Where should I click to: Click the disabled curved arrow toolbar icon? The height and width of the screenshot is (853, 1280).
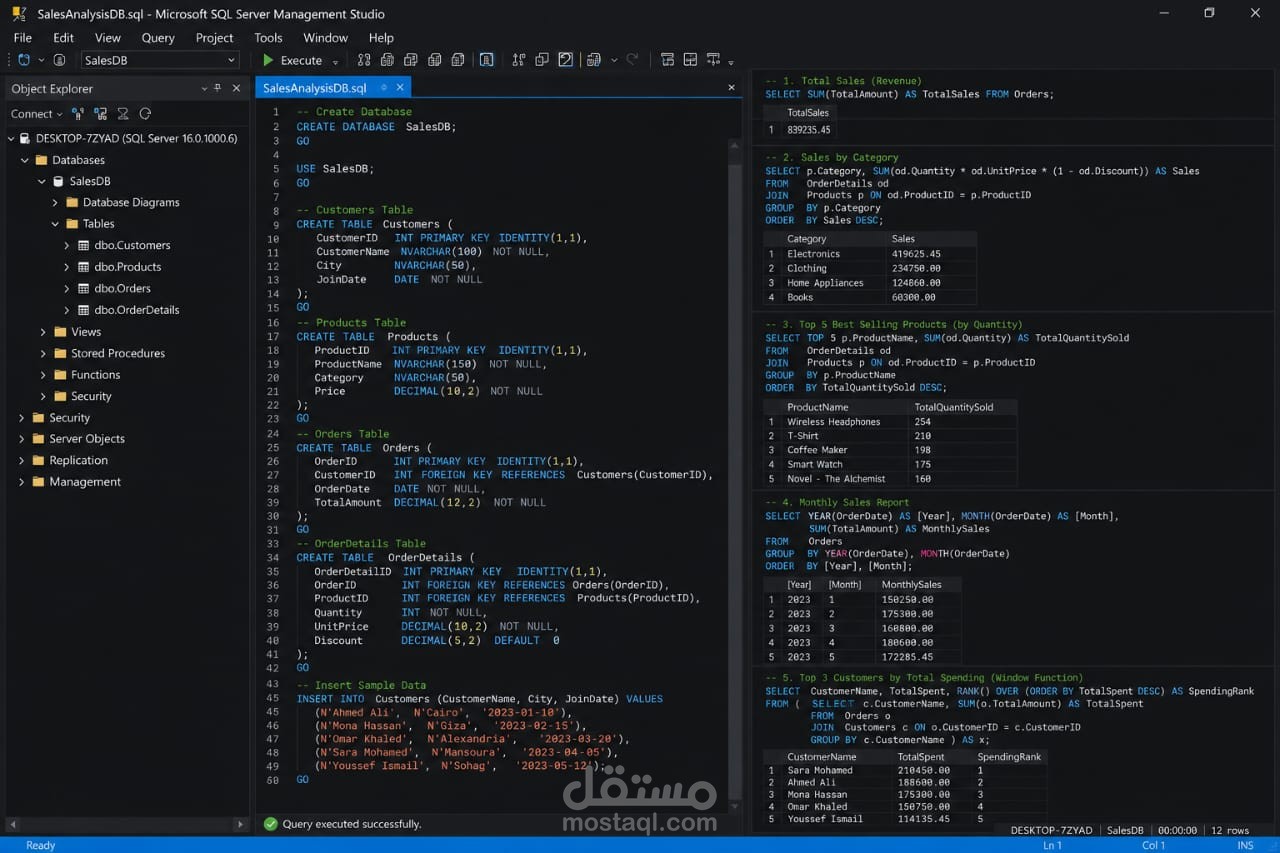pyautogui.click(x=632, y=60)
